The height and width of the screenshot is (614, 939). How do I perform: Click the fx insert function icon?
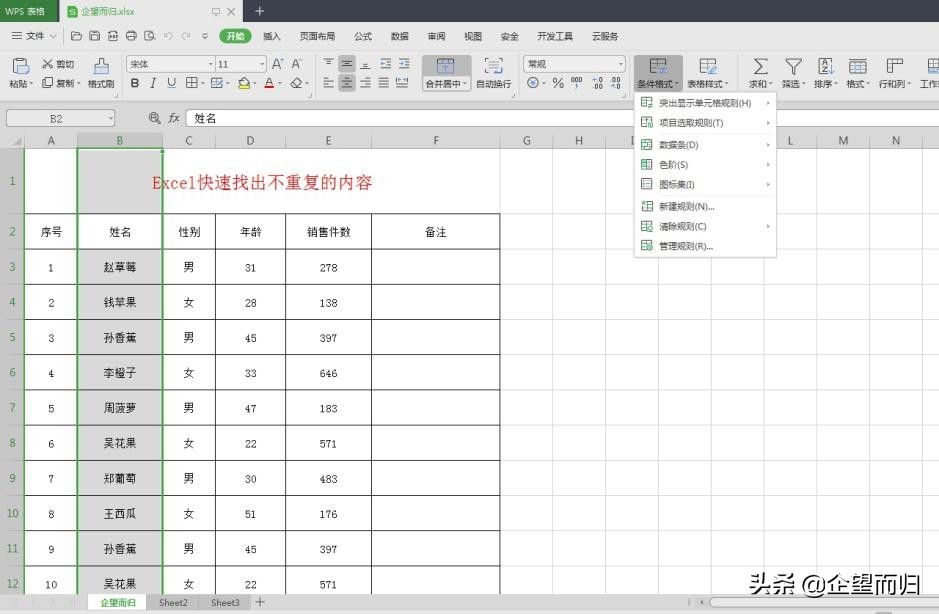(x=174, y=118)
